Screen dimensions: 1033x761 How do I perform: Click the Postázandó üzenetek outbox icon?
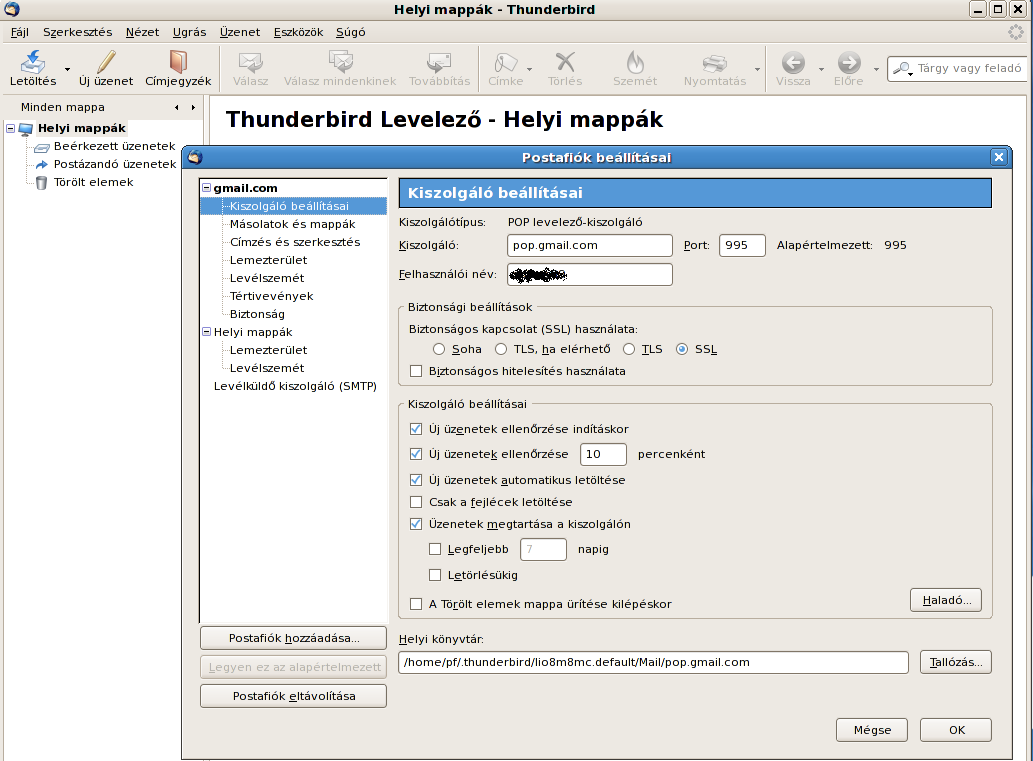pyautogui.click(x=41, y=164)
